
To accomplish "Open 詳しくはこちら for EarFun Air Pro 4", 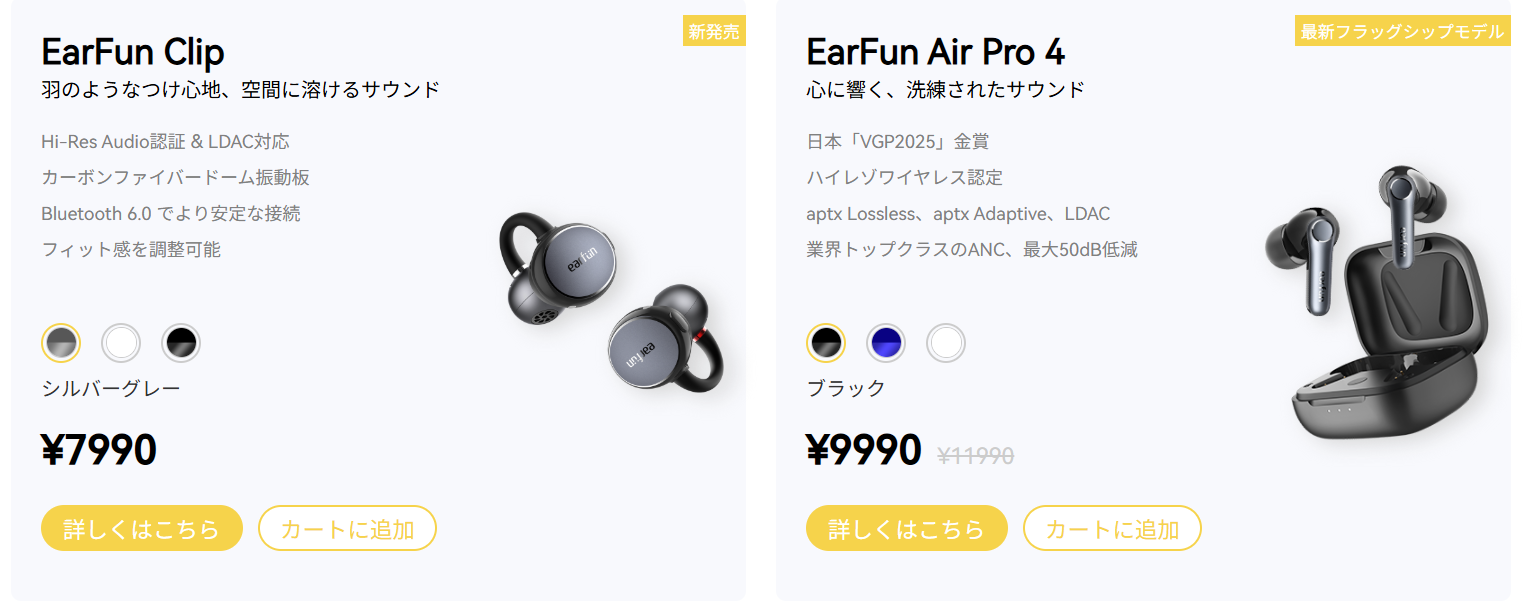I will (907, 528).
